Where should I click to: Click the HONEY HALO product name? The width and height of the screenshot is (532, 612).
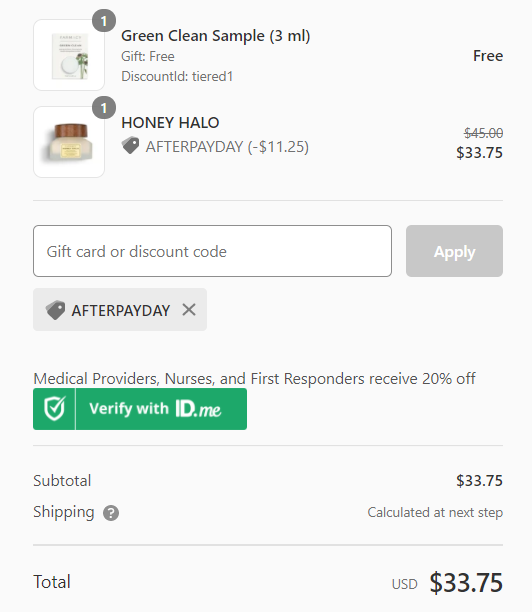click(170, 123)
